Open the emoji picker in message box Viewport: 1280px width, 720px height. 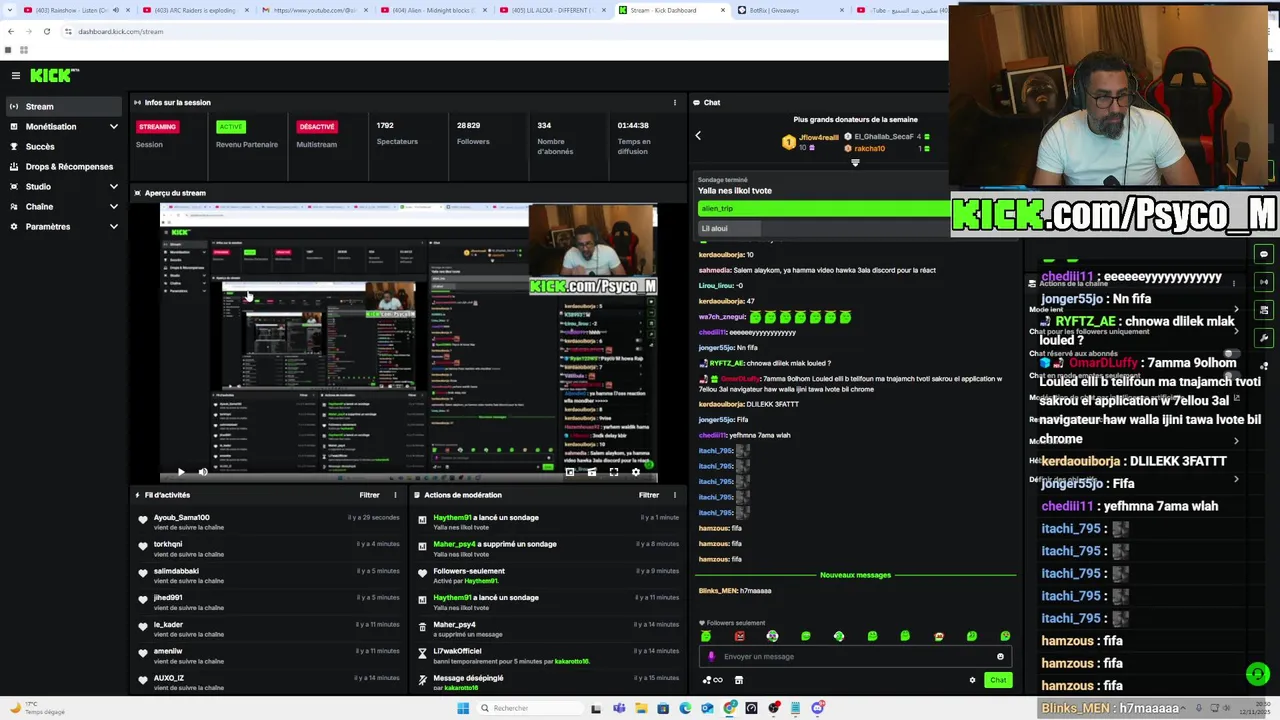coord(1000,657)
